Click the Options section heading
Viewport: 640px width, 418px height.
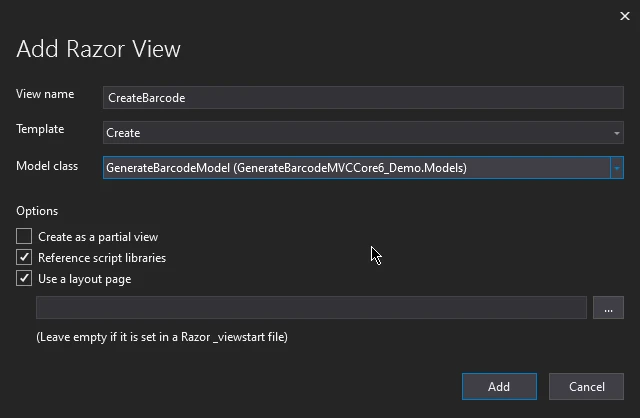click(37, 211)
